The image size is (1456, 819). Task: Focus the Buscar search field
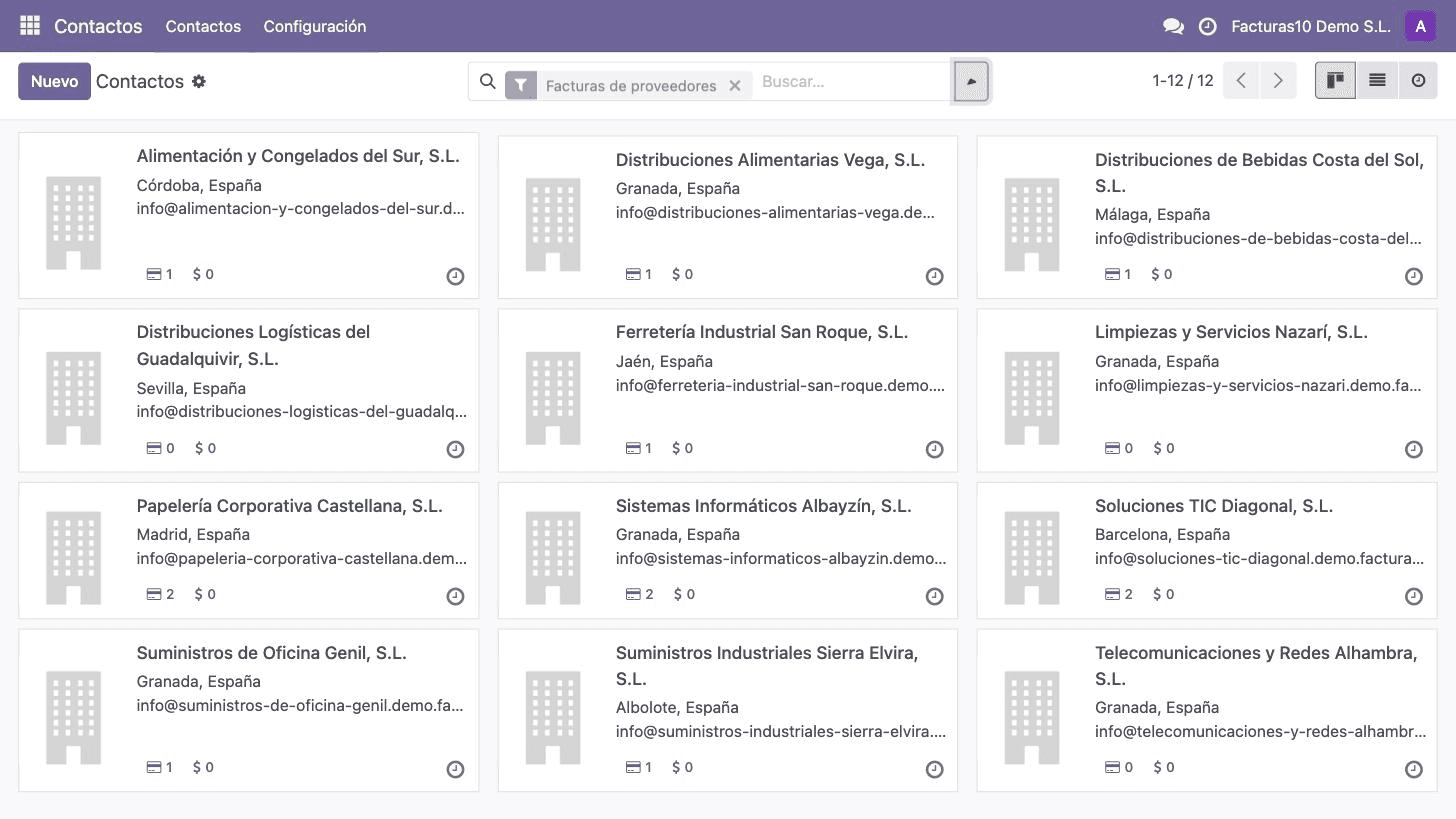pos(852,82)
